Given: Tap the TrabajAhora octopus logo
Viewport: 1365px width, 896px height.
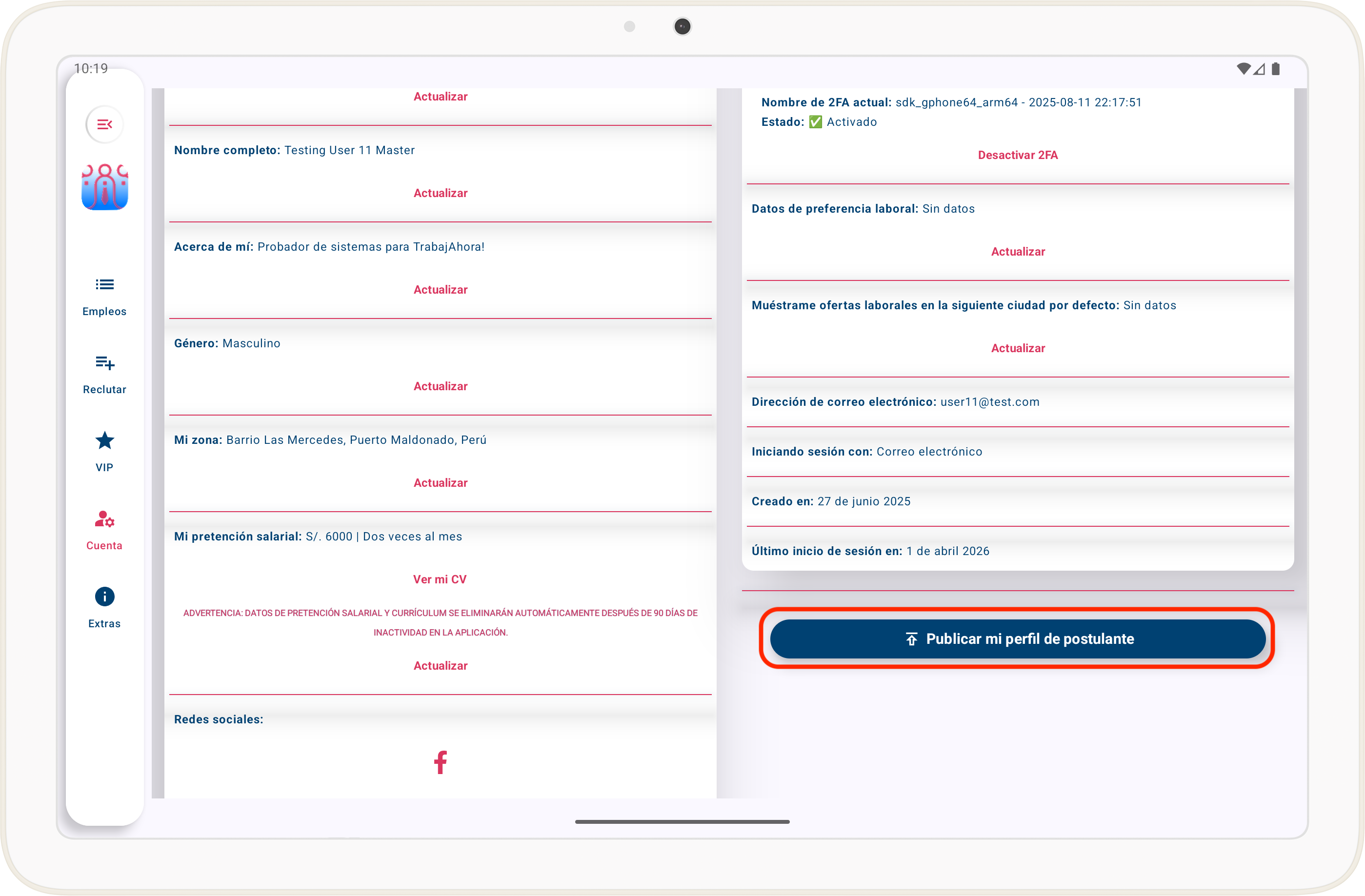Looking at the screenshot, I should tap(104, 187).
